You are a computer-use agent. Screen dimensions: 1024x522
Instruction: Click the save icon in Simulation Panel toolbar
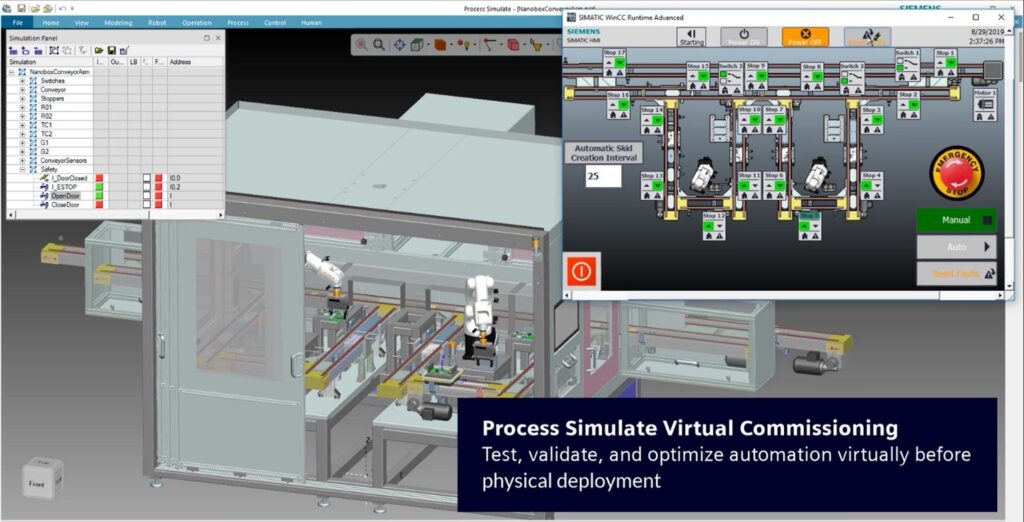112,49
